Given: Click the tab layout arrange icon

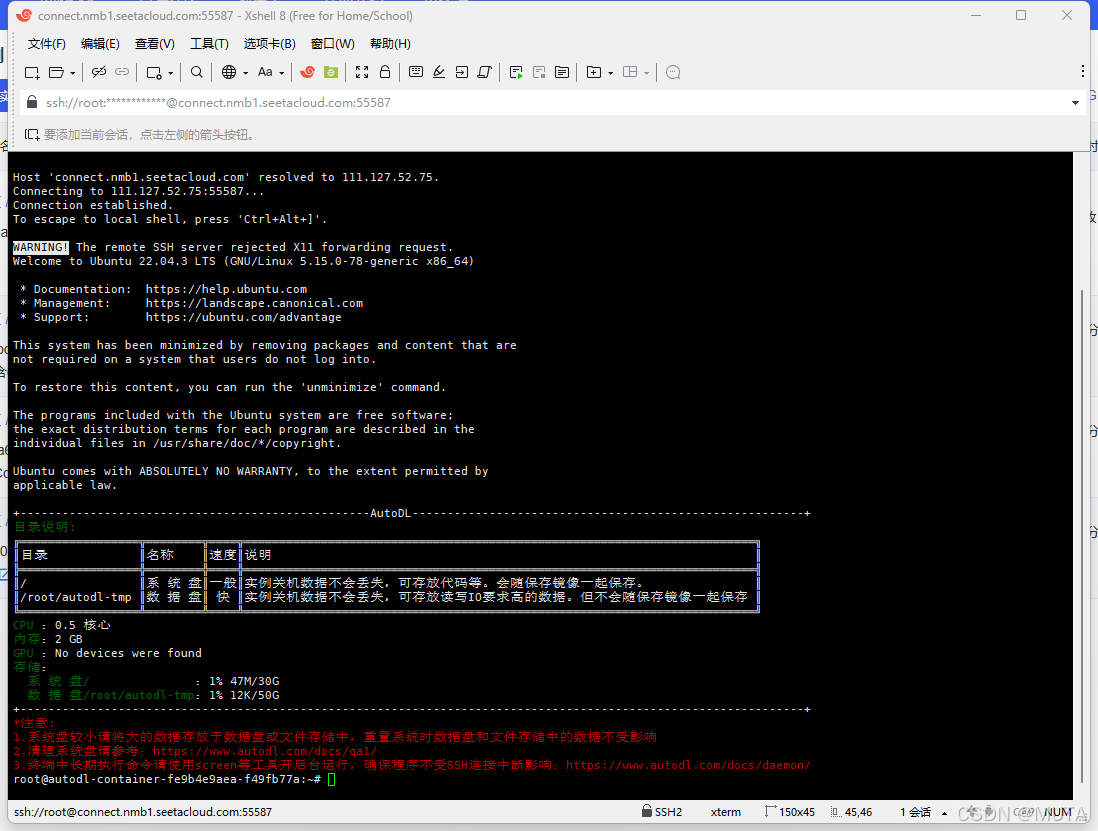Looking at the screenshot, I should (x=630, y=72).
